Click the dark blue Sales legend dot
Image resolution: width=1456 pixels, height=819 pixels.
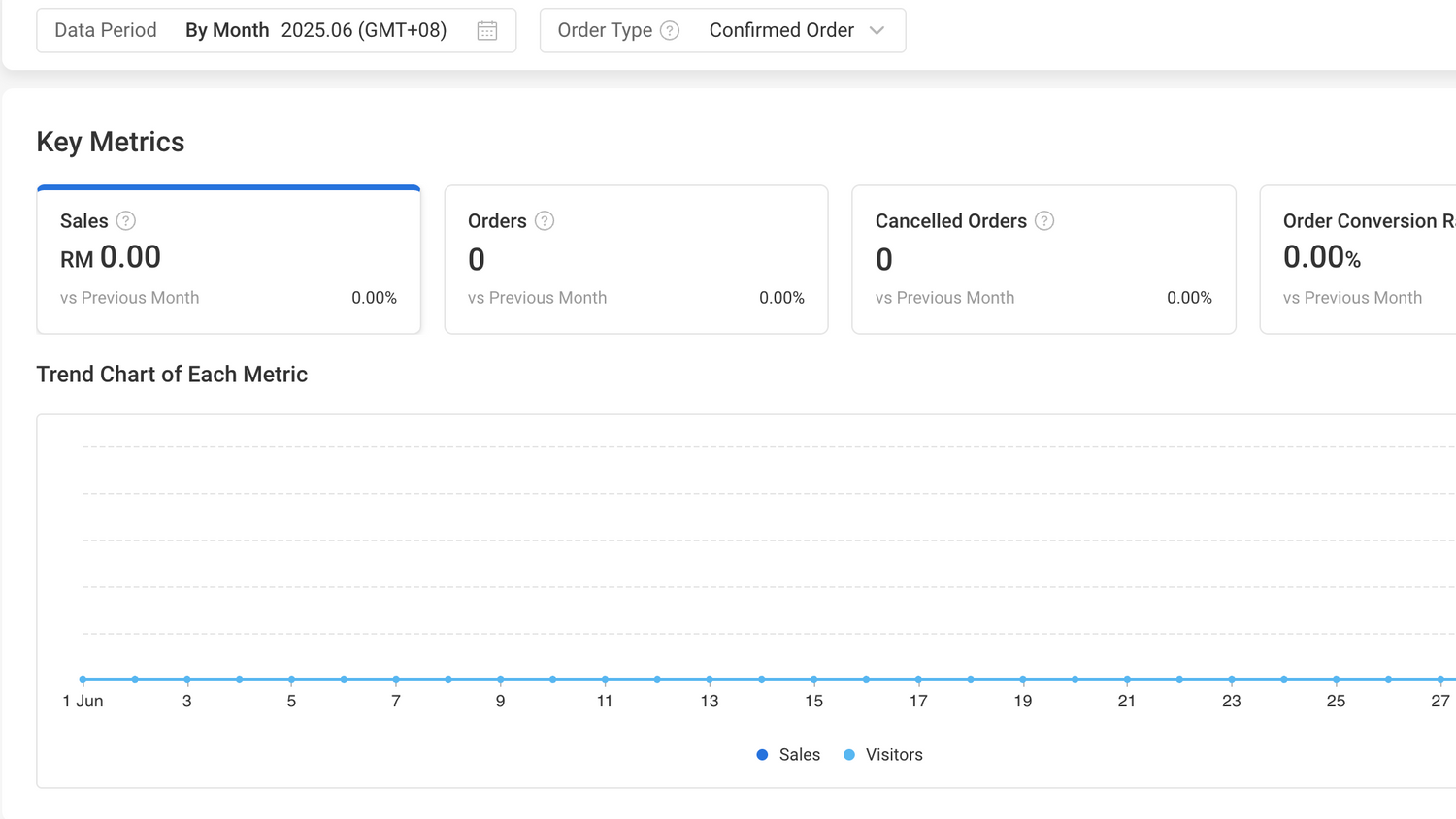pos(762,755)
